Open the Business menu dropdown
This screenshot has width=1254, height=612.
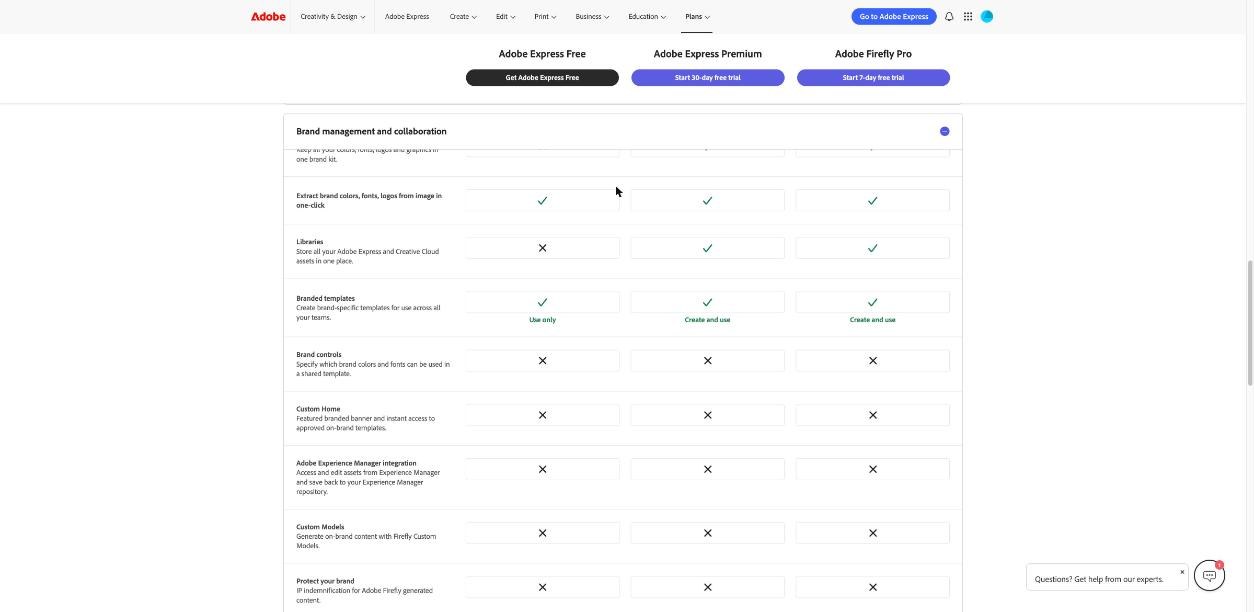pos(592,16)
